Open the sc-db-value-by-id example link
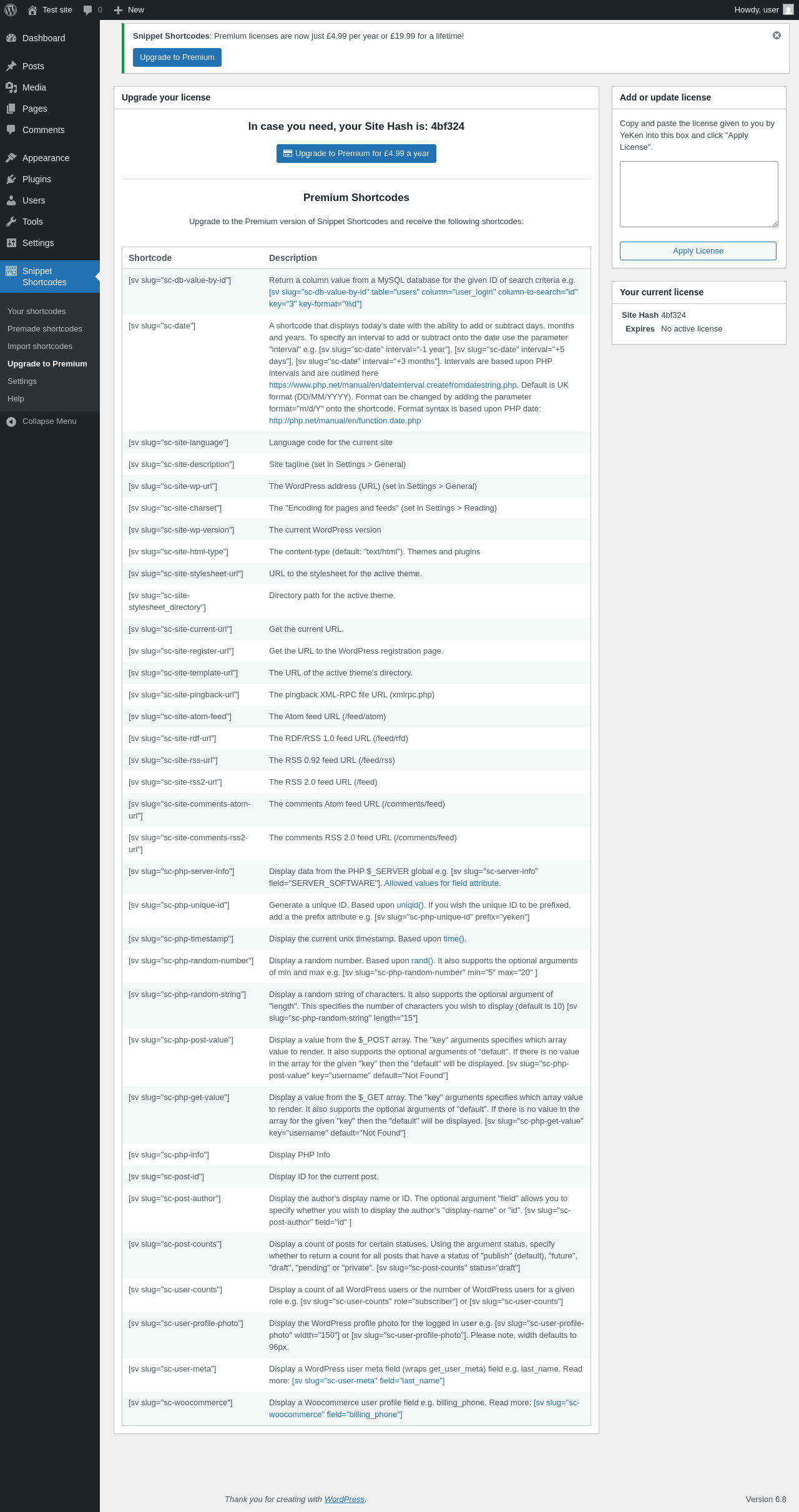 423,298
